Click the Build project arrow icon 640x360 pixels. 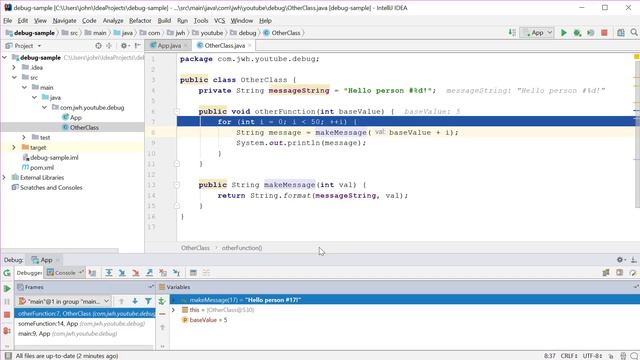pos(512,33)
